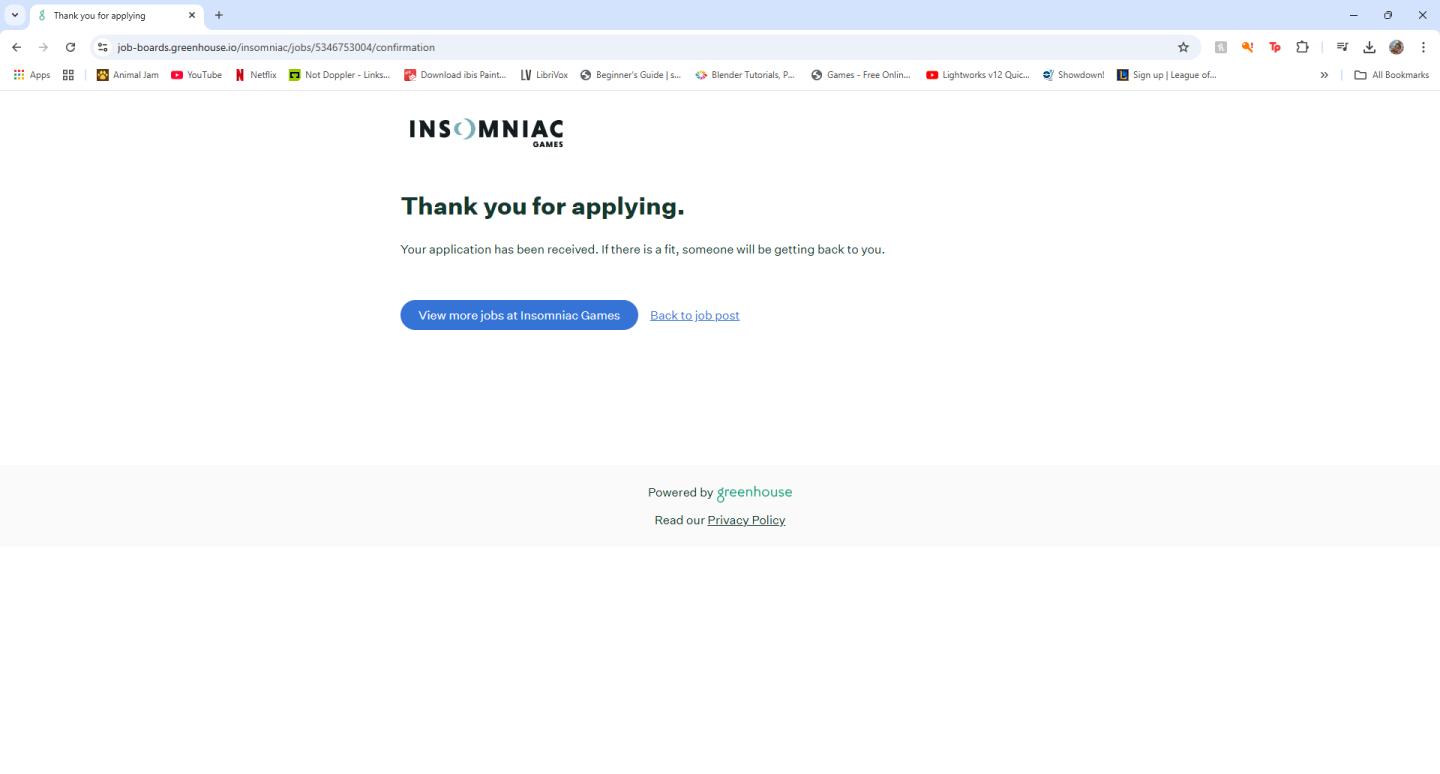This screenshot has height=774, width=1440.
Task: Open the Beginner's Guide bookmark
Action: pos(630,75)
